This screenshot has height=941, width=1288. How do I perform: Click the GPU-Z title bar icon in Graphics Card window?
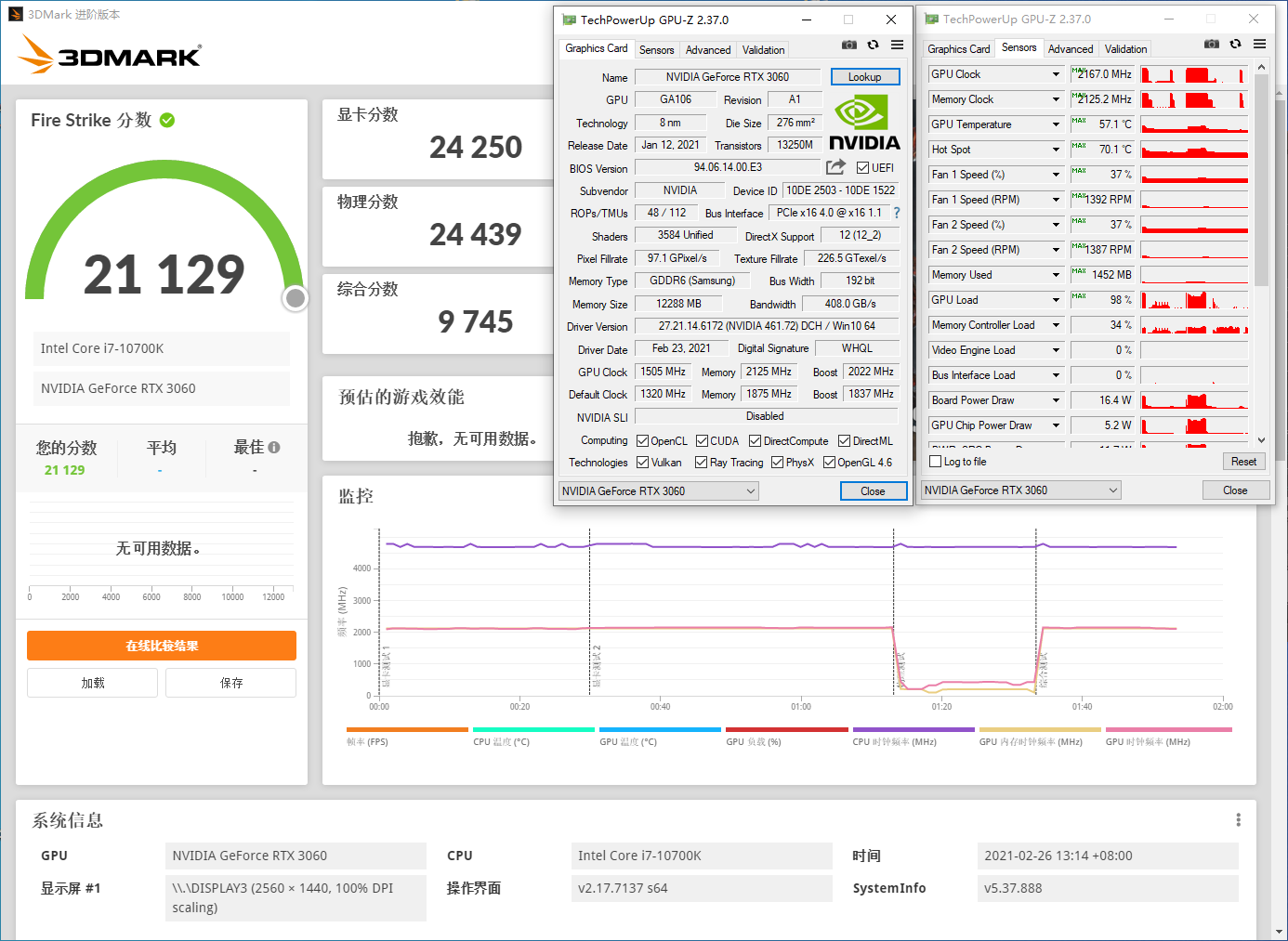[569, 20]
